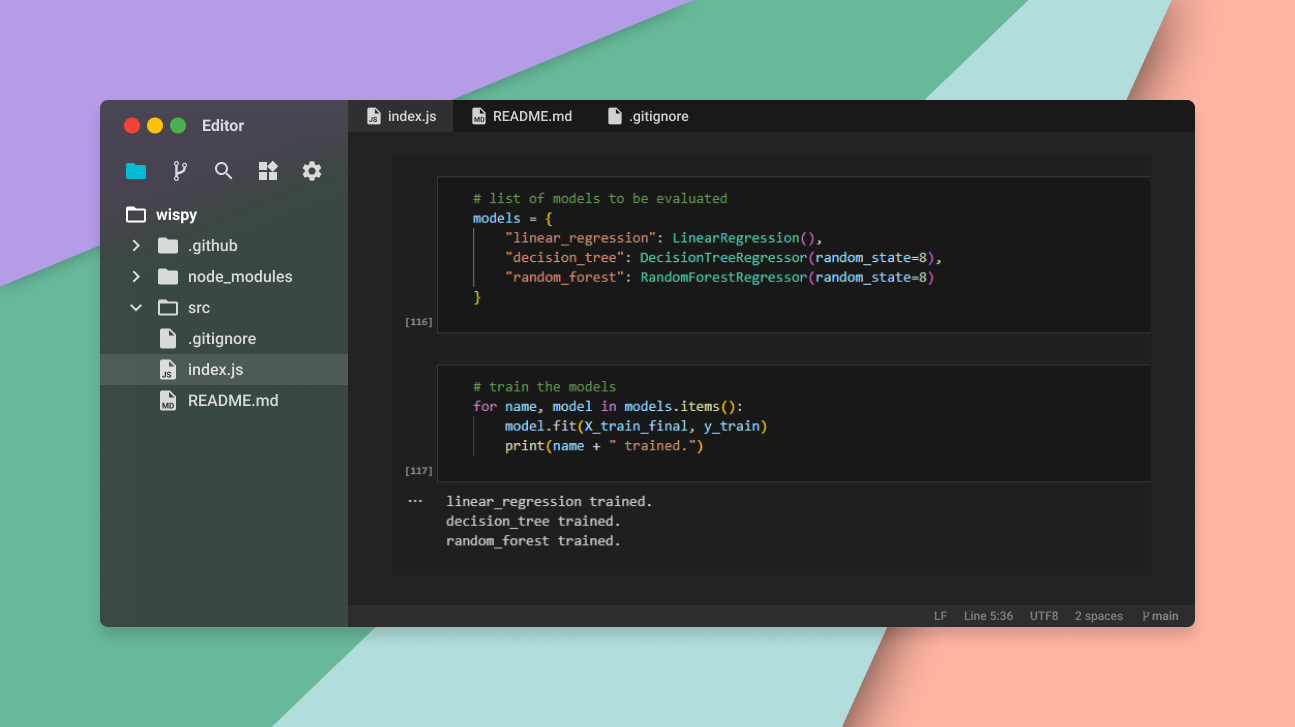
Task: Expand the .github folder
Action: pyautogui.click(x=136, y=246)
